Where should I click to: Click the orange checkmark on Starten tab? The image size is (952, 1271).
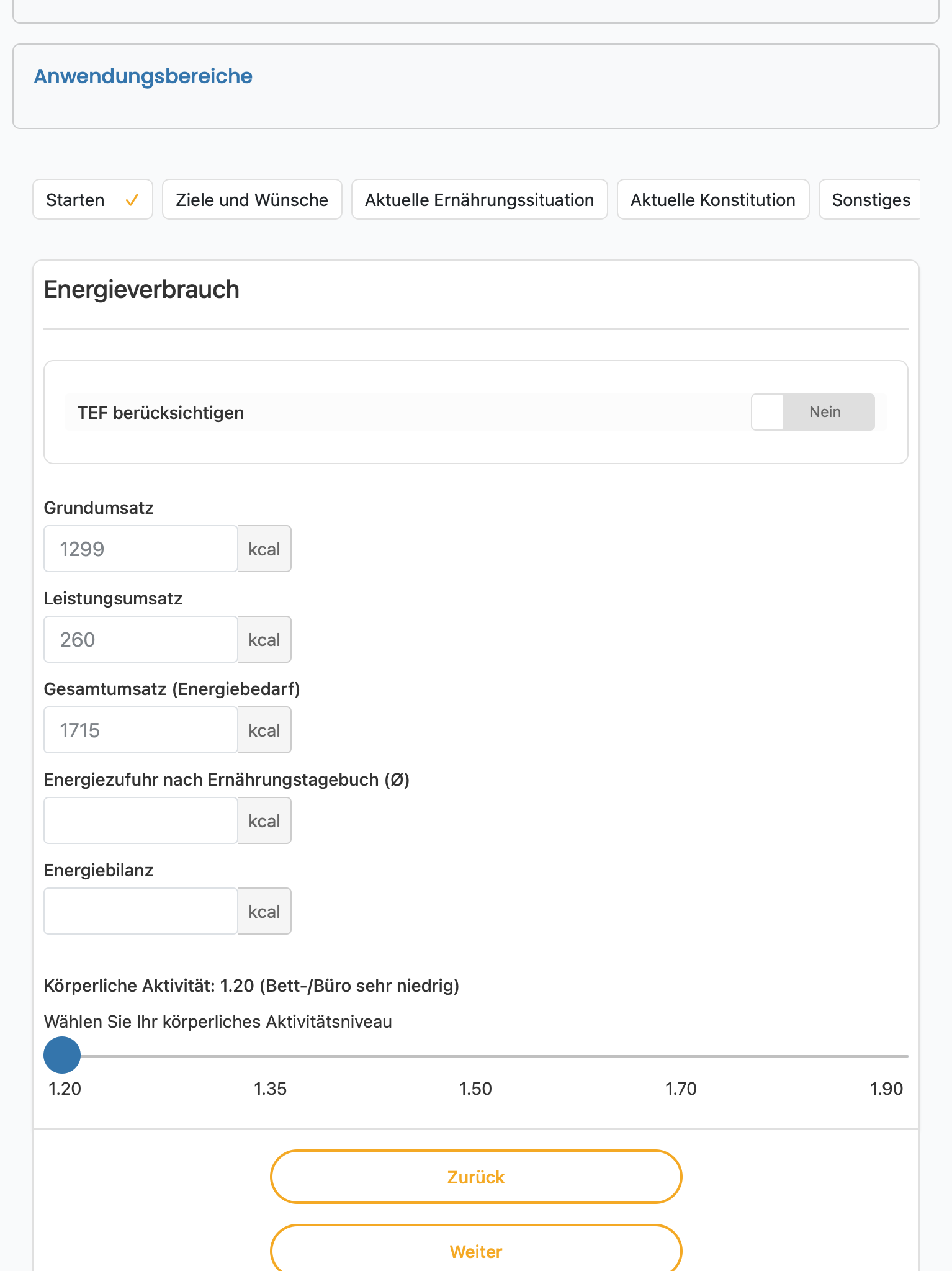click(132, 200)
